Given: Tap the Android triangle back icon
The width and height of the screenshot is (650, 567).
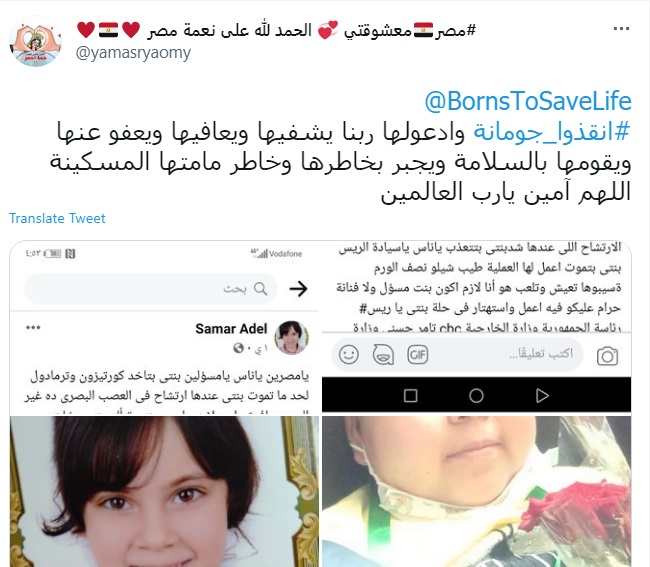Looking at the screenshot, I should click(x=542, y=395).
